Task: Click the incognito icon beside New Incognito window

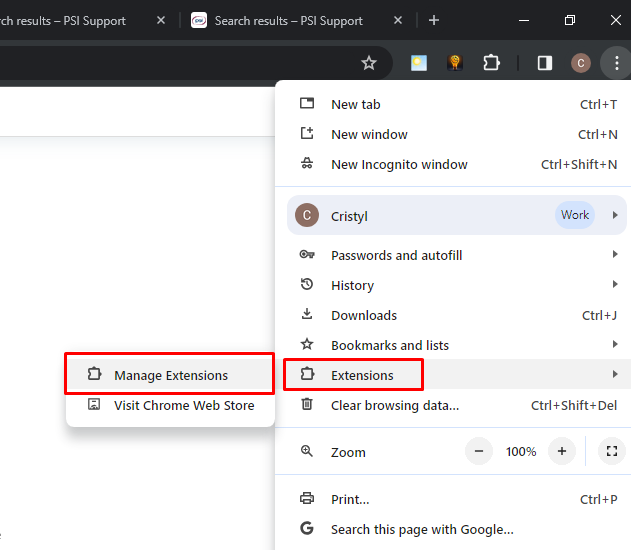Action: [x=307, y=163]
